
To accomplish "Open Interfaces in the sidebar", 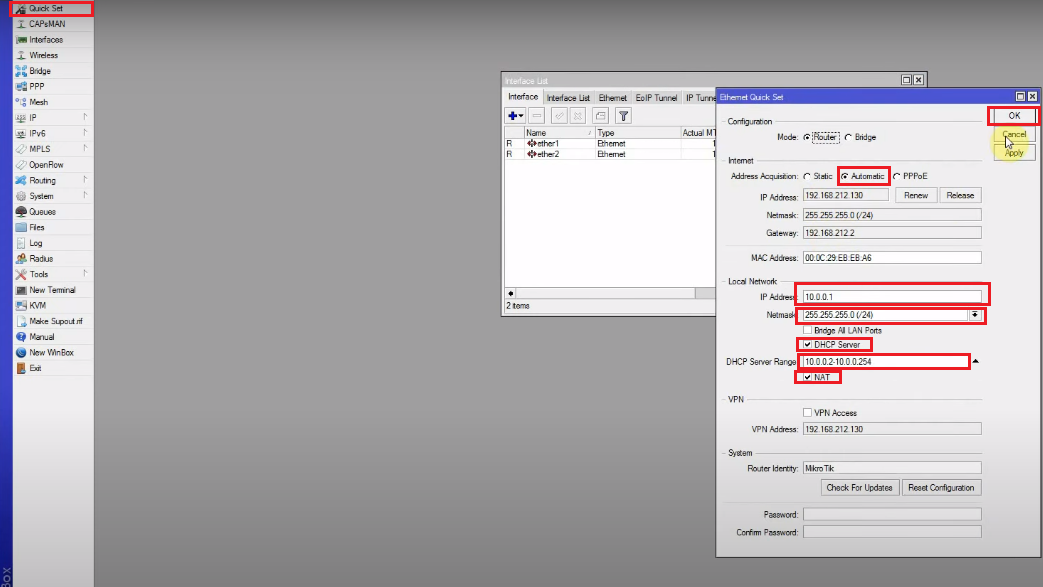I will pos(53,39).
